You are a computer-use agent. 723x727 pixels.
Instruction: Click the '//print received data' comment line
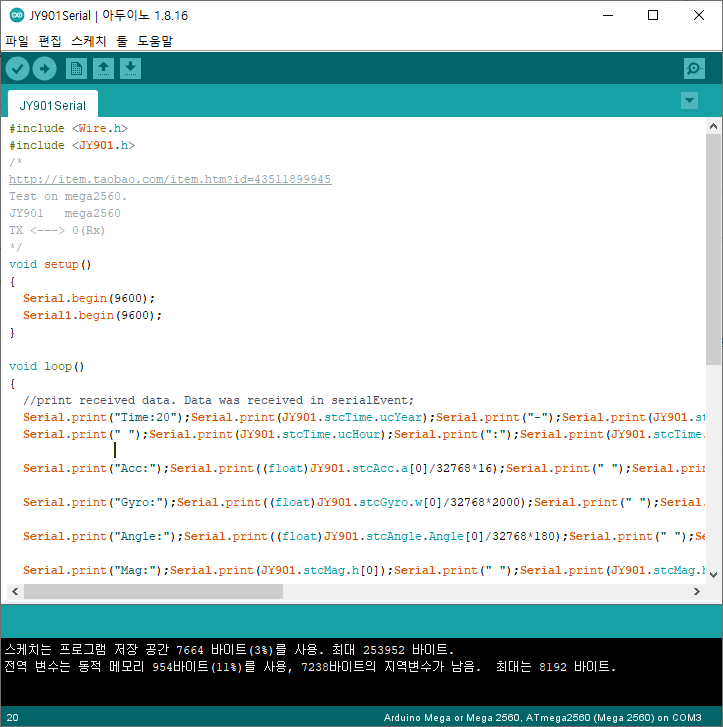click(x=218, y=400)
